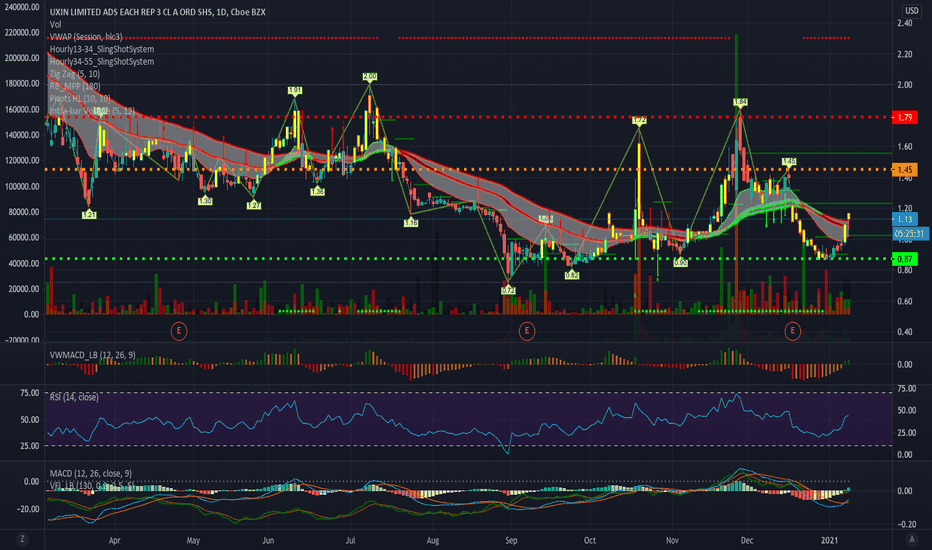Click the Z timezone button at bottom left
This screenshot has width=932, height=550.
tap(23, 539)
